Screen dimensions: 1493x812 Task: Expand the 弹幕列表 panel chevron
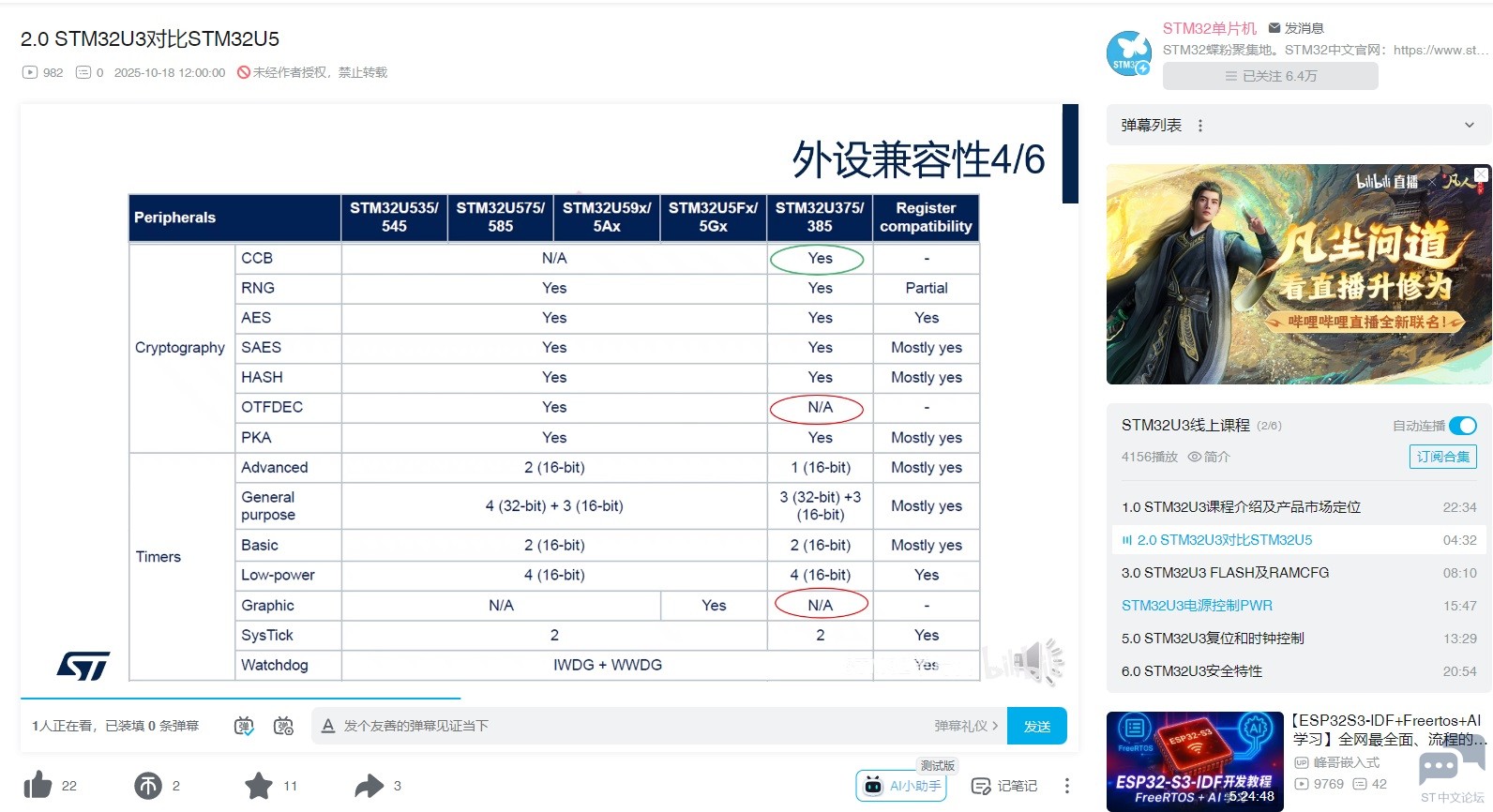1469,126
